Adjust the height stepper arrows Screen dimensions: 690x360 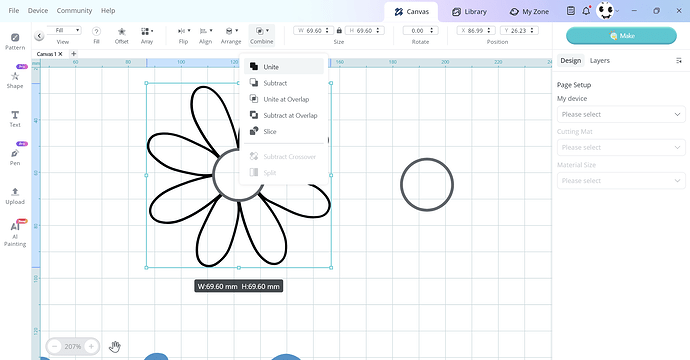[x=378, y=30]
